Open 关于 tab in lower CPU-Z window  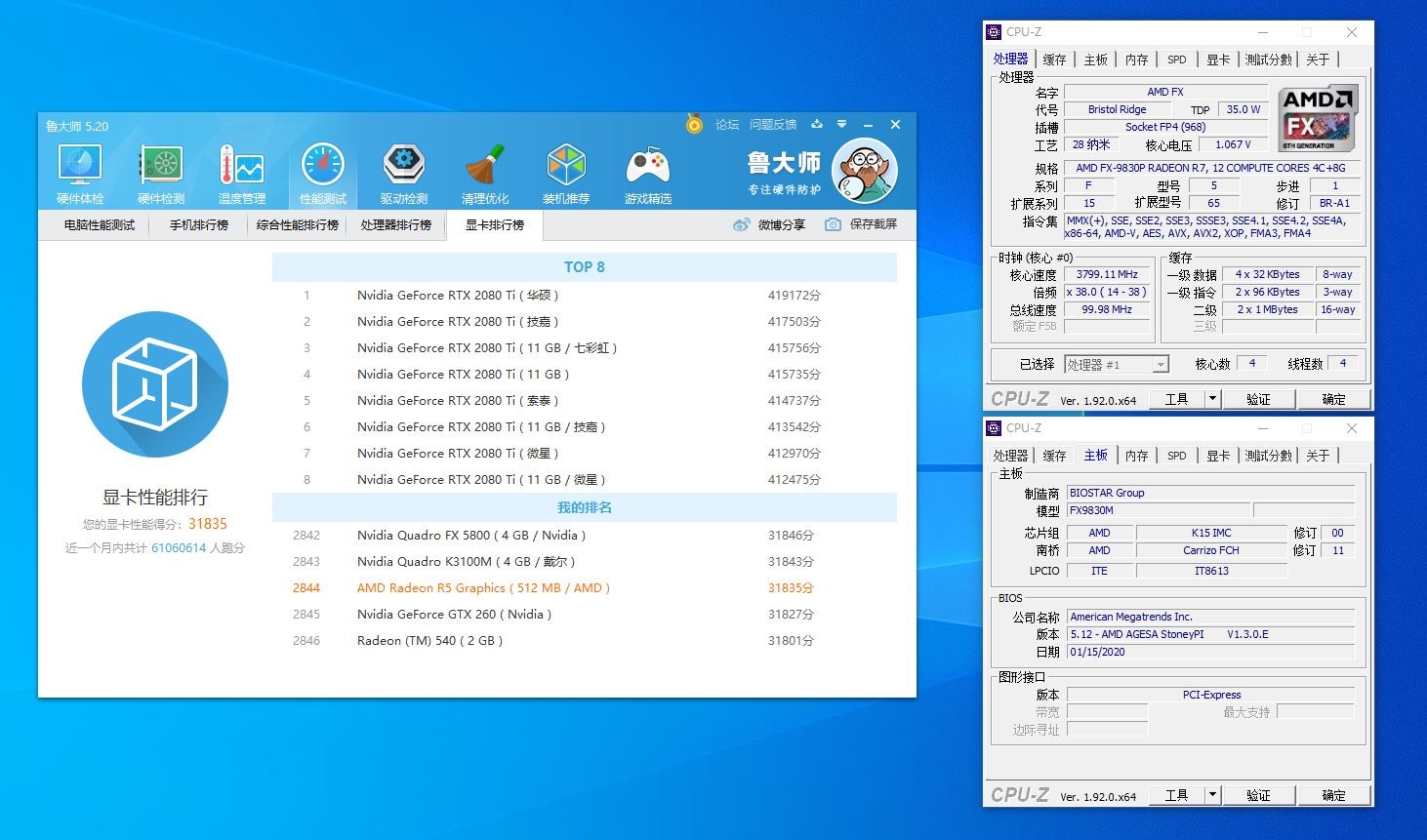[1318, 456]
